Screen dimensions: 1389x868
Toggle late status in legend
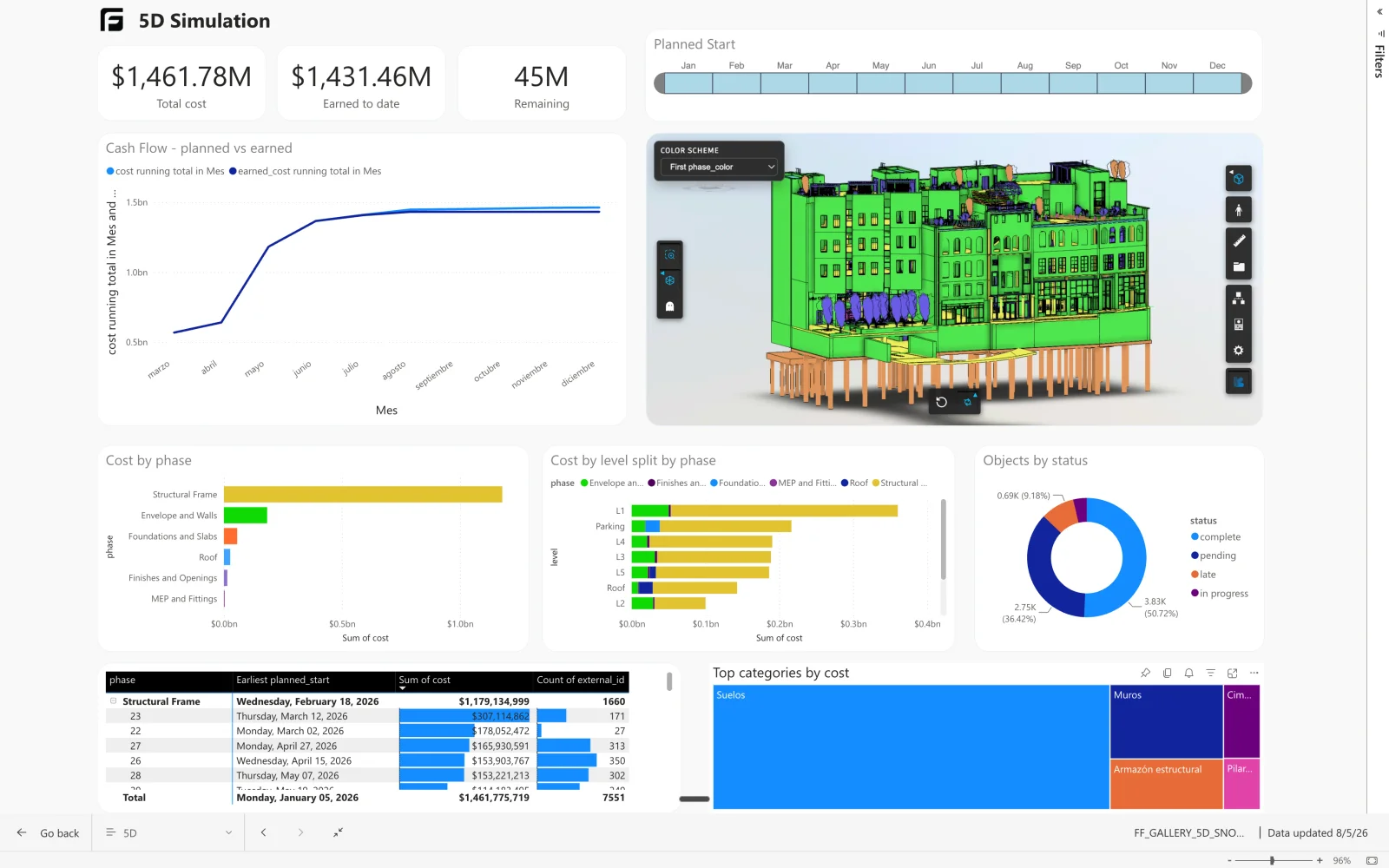[x=1203, y=575]
